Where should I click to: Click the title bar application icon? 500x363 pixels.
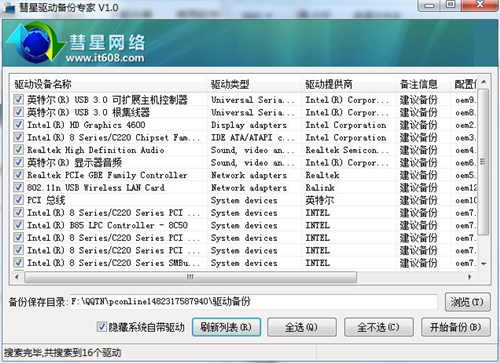pos(9,7)
